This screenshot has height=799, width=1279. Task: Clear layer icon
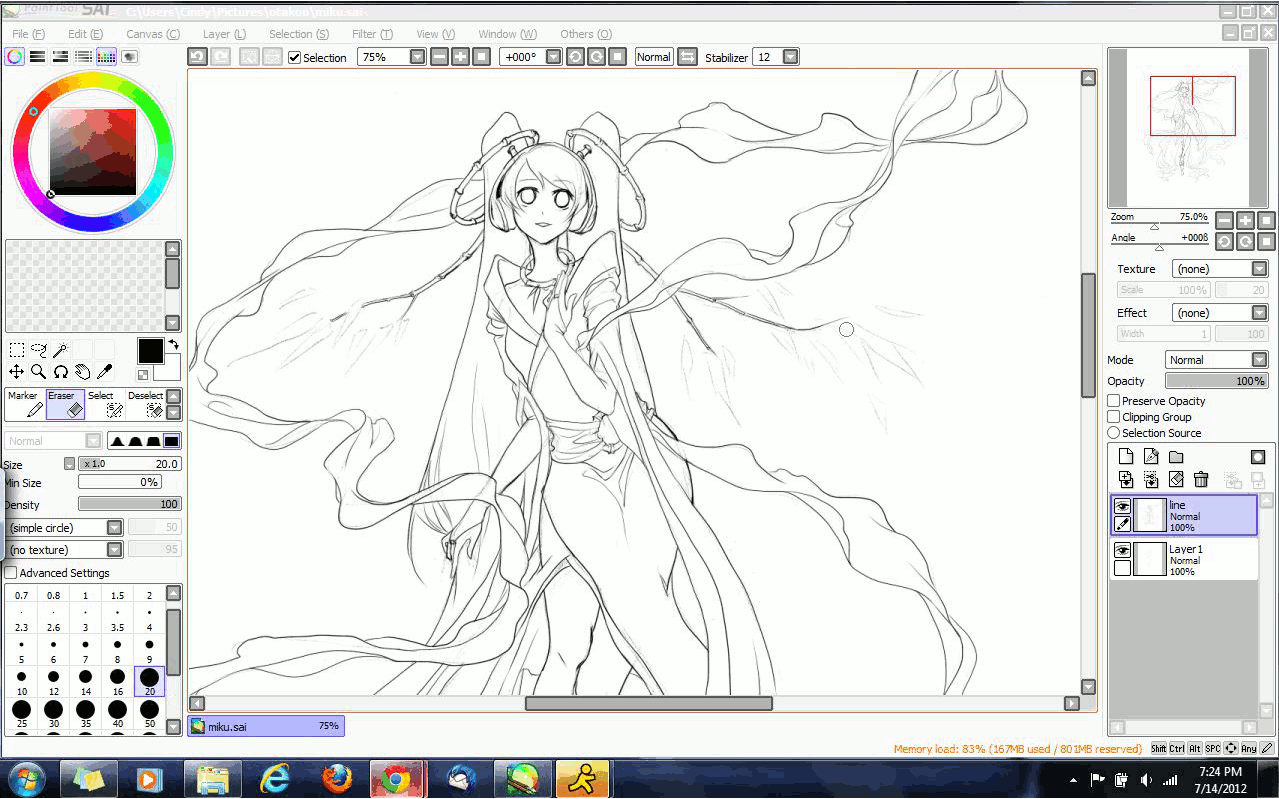coord(1176,480)
